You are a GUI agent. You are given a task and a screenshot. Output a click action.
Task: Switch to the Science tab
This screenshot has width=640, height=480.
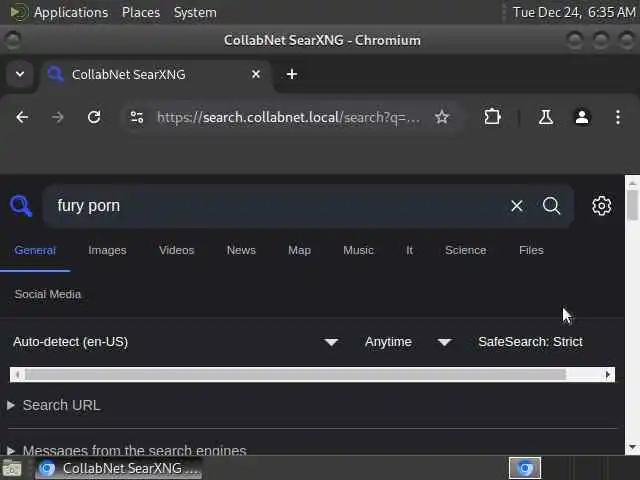466,250
